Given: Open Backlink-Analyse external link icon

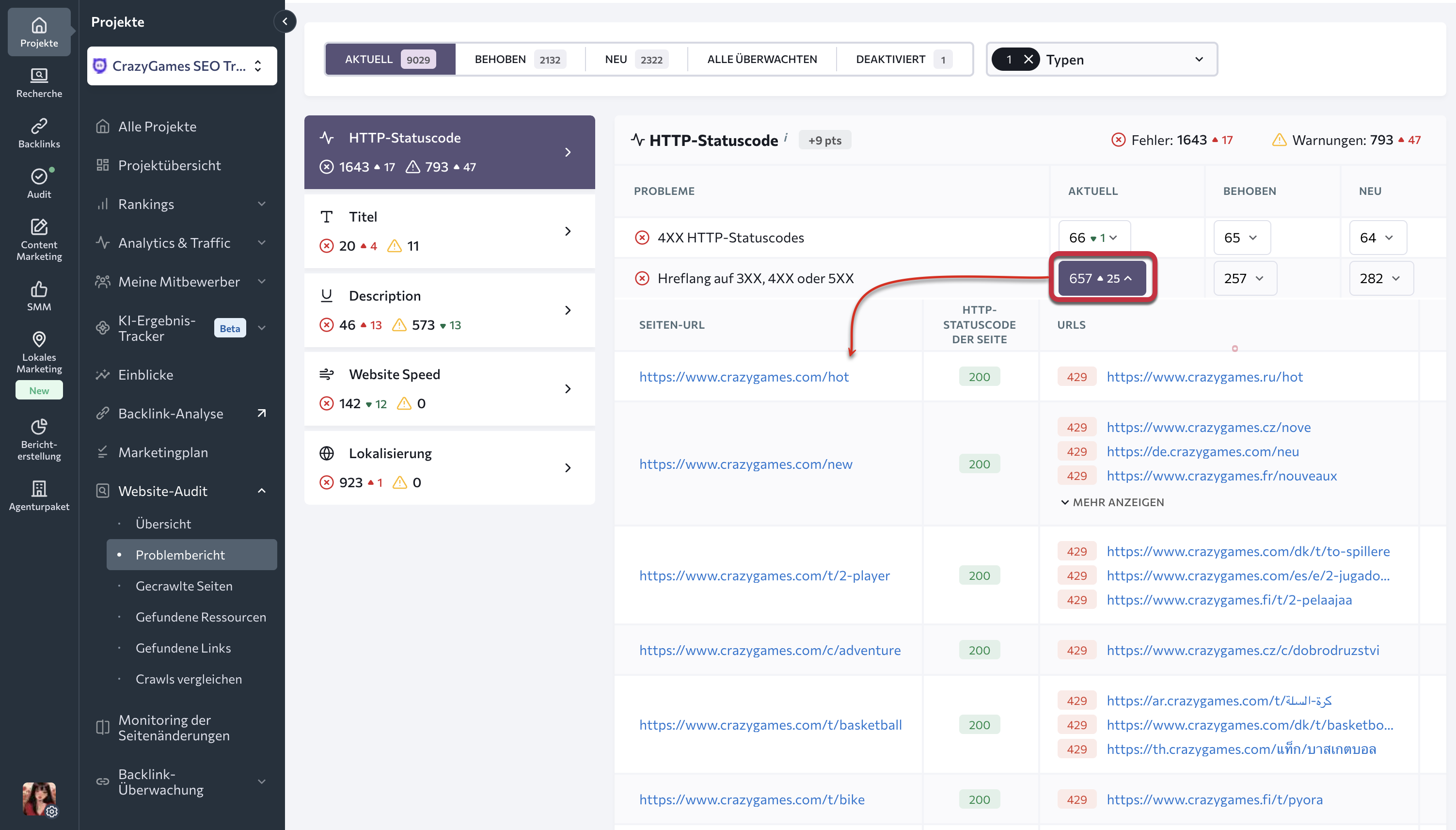Looking at the screenshot, I should click(x=262, y=413).
